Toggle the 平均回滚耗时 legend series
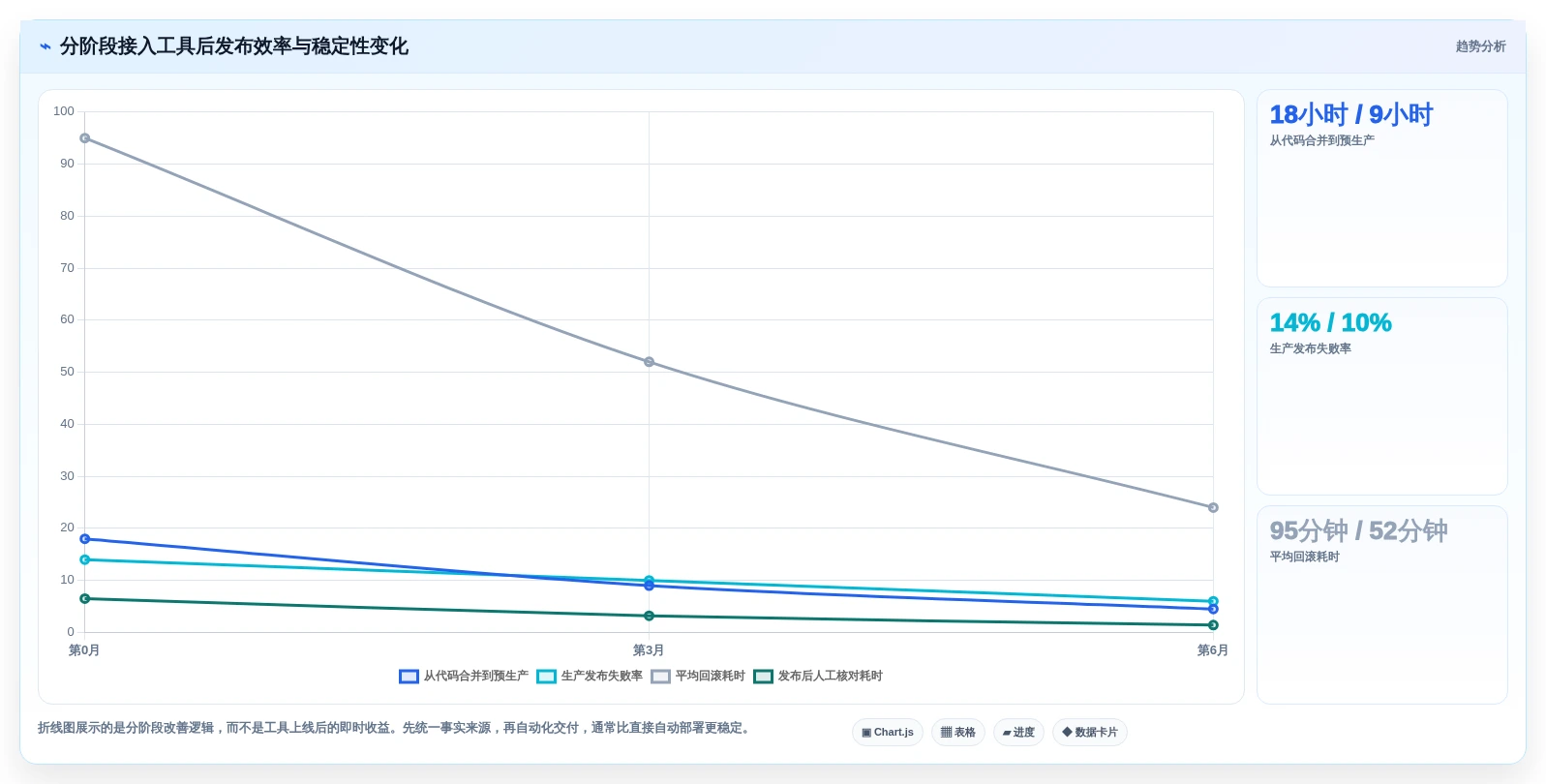This screenshot has width=1546, height=784. [698, 677]
